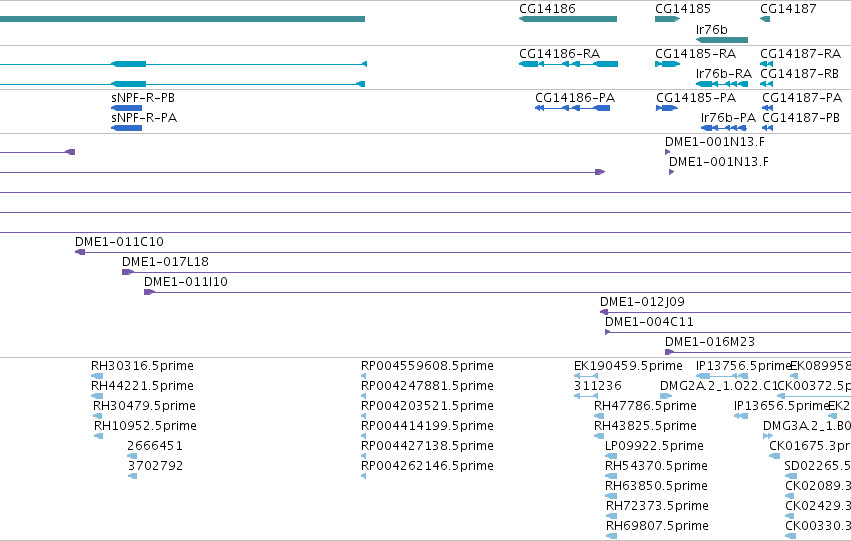Select the 2666451 feature label
The image size is (851, 541).
155,446
